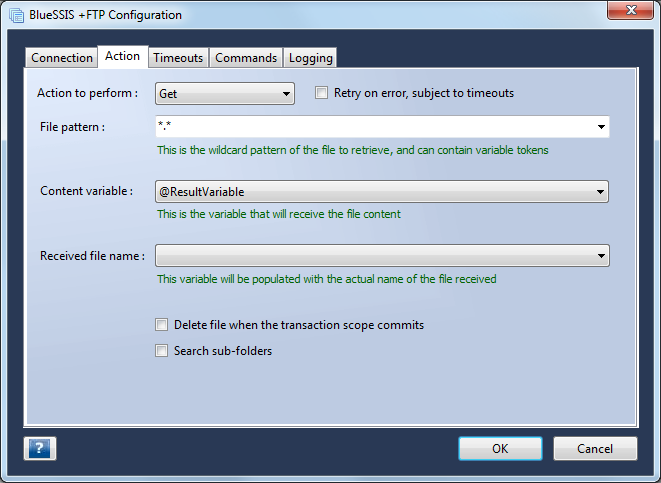Viewport: 661px width, 483px height.
Task: Switch to the Connection tab
Action: 62,58
